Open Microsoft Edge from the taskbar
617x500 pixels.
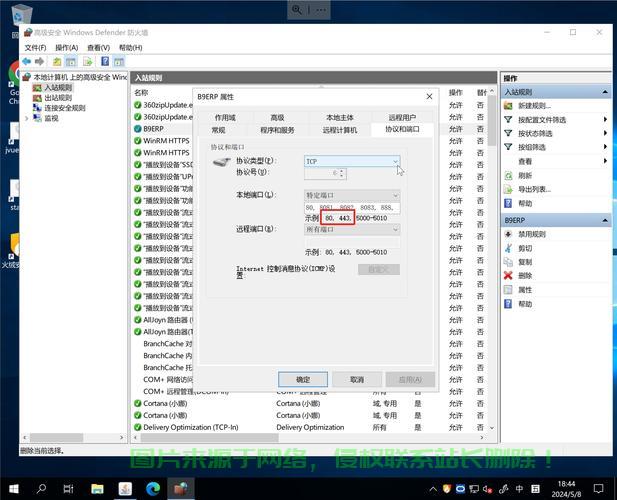(153, 489)
